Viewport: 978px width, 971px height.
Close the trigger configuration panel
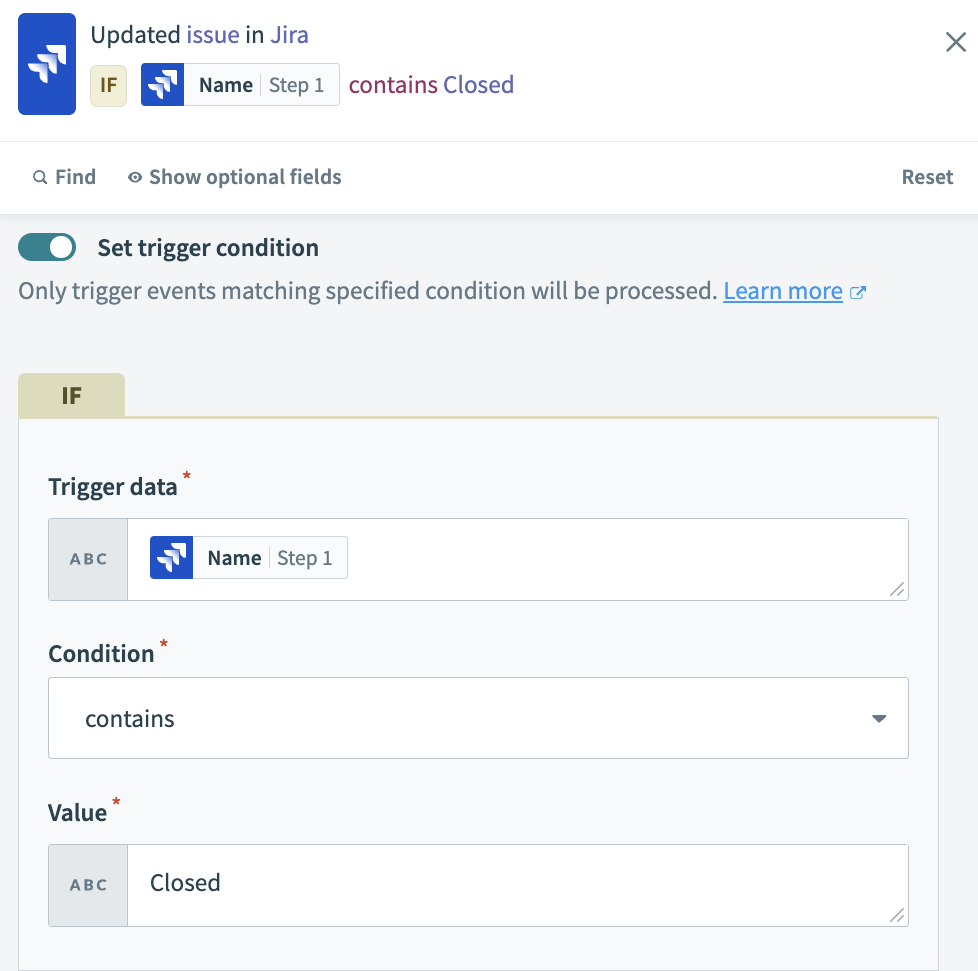[x=955, y=42]
